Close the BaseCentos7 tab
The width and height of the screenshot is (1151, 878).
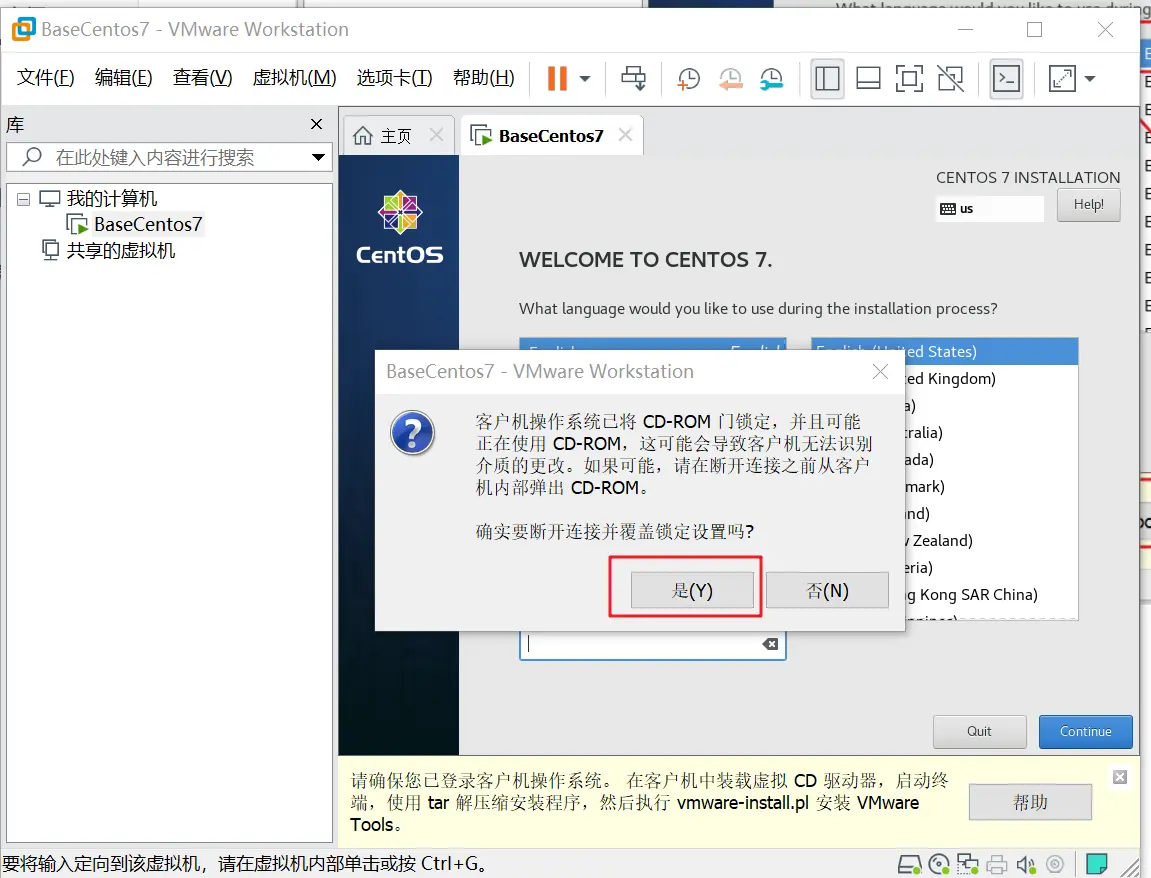coord(625,135)
